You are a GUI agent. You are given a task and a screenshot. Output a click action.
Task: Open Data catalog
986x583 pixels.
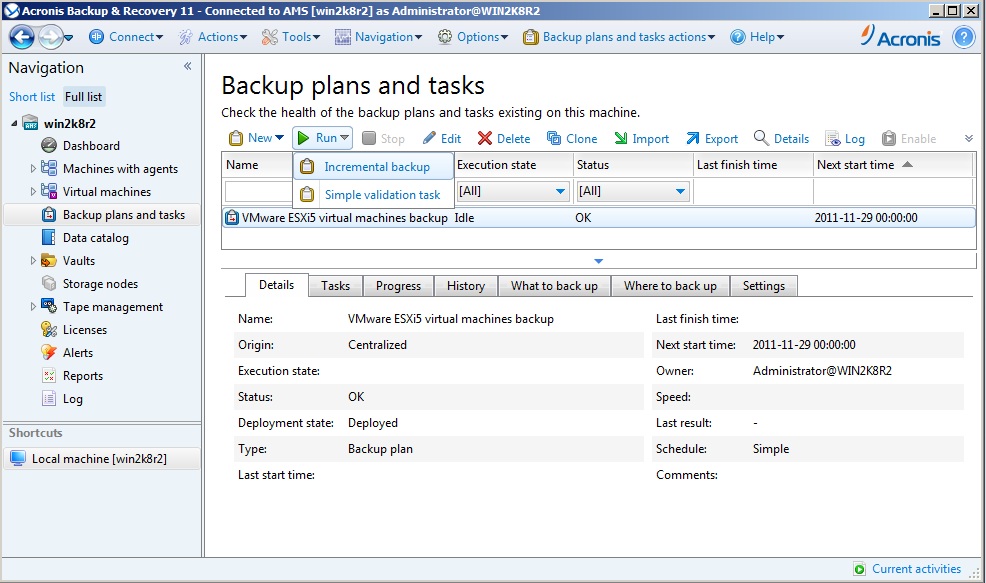pos(95,238)
